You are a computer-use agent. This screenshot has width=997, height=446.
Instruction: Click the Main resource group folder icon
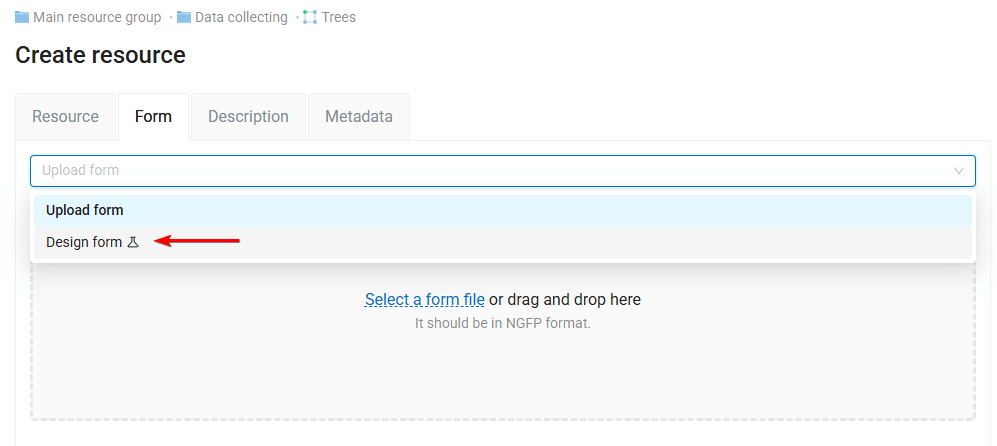pyautogui.click(x=22, y=17)
